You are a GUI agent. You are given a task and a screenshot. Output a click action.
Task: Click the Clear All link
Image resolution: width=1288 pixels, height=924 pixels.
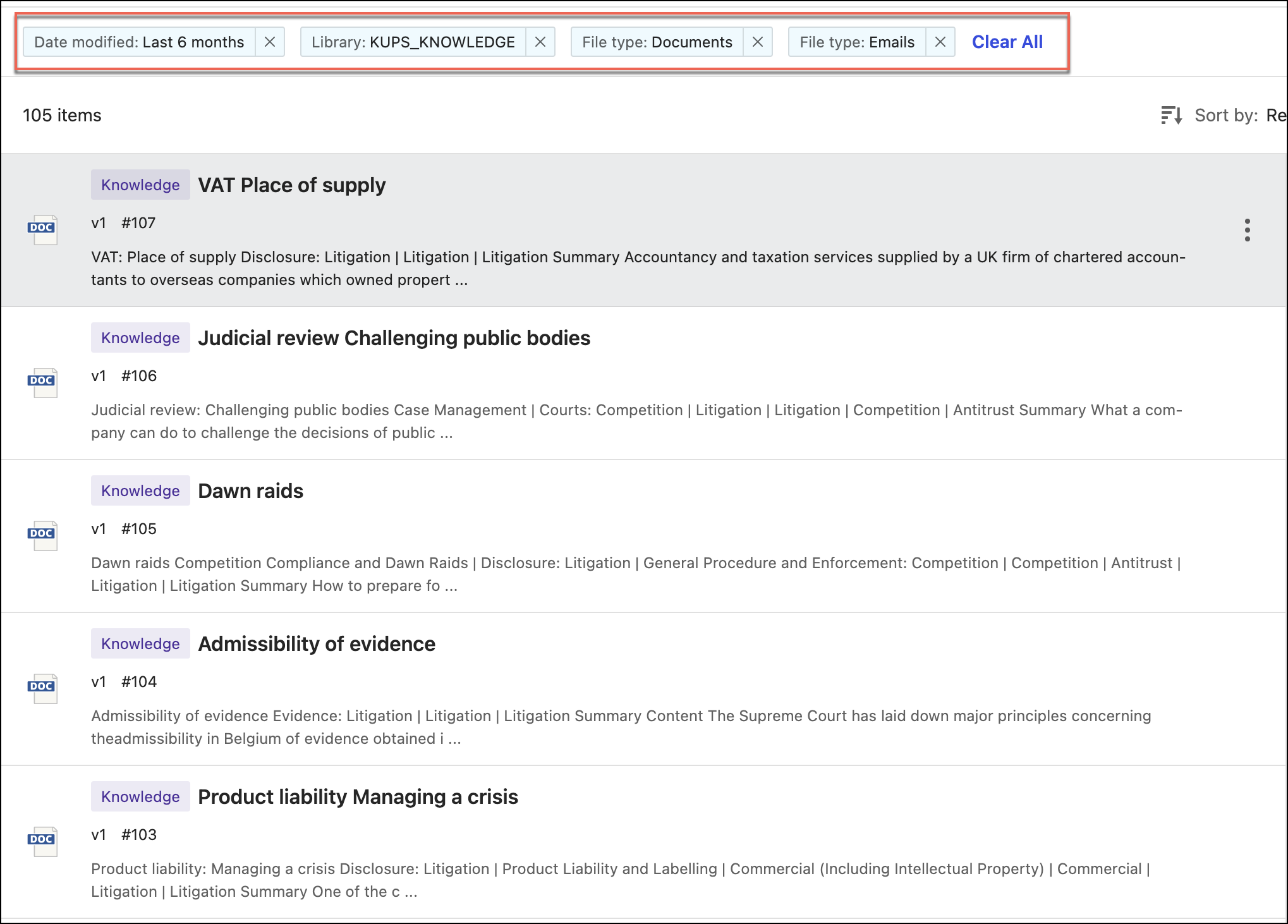1007,42
